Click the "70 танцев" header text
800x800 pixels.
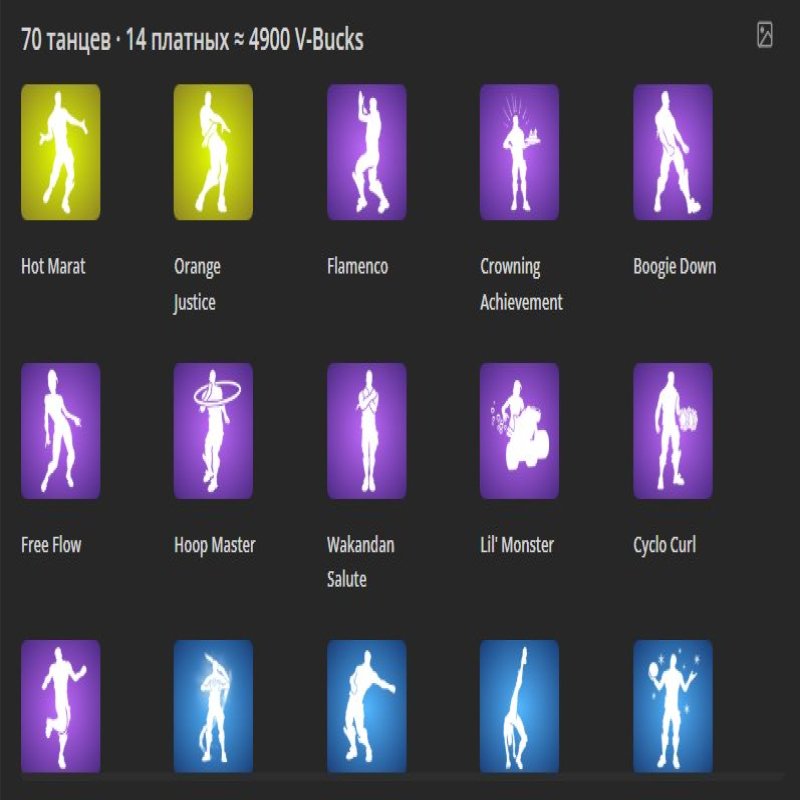click(x=66, y=40)
